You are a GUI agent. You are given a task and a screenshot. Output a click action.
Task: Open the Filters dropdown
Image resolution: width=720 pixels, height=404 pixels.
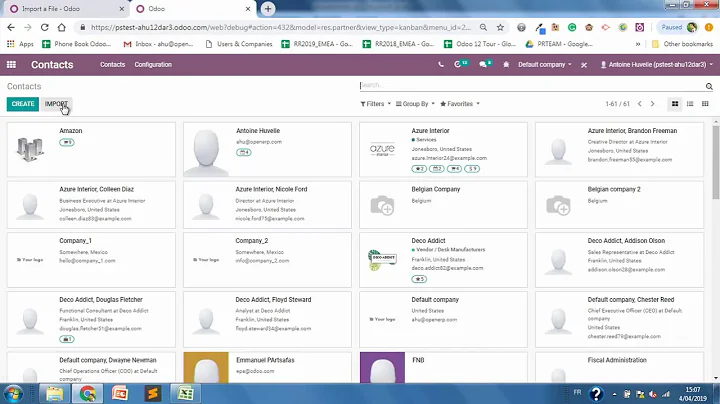(x=376, y=104)
